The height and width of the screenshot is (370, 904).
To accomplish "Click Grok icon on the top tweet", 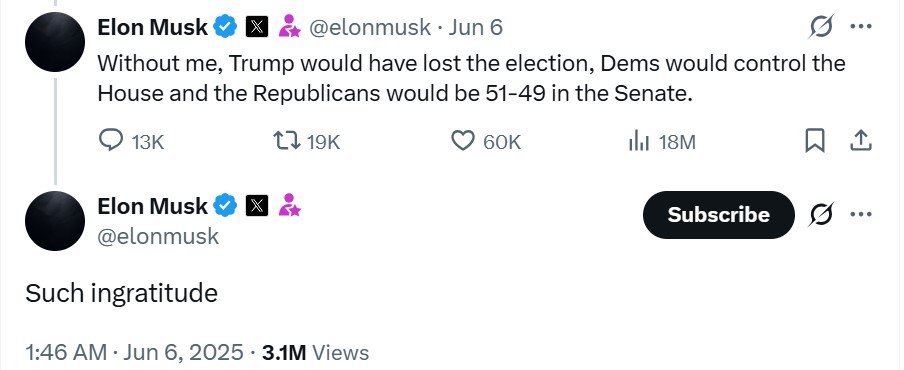I will point(821,27).
